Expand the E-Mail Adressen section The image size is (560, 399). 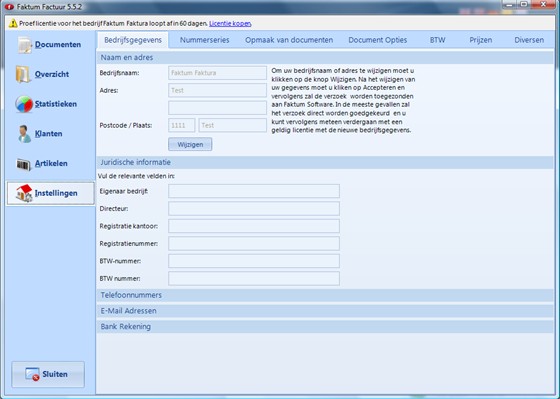point(325,311)
